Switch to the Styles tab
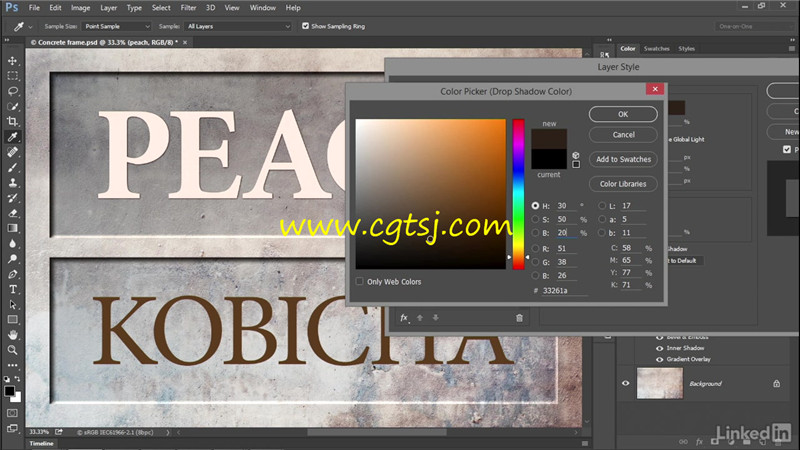Viewport: 800px width, 450px height. (686, 48)
